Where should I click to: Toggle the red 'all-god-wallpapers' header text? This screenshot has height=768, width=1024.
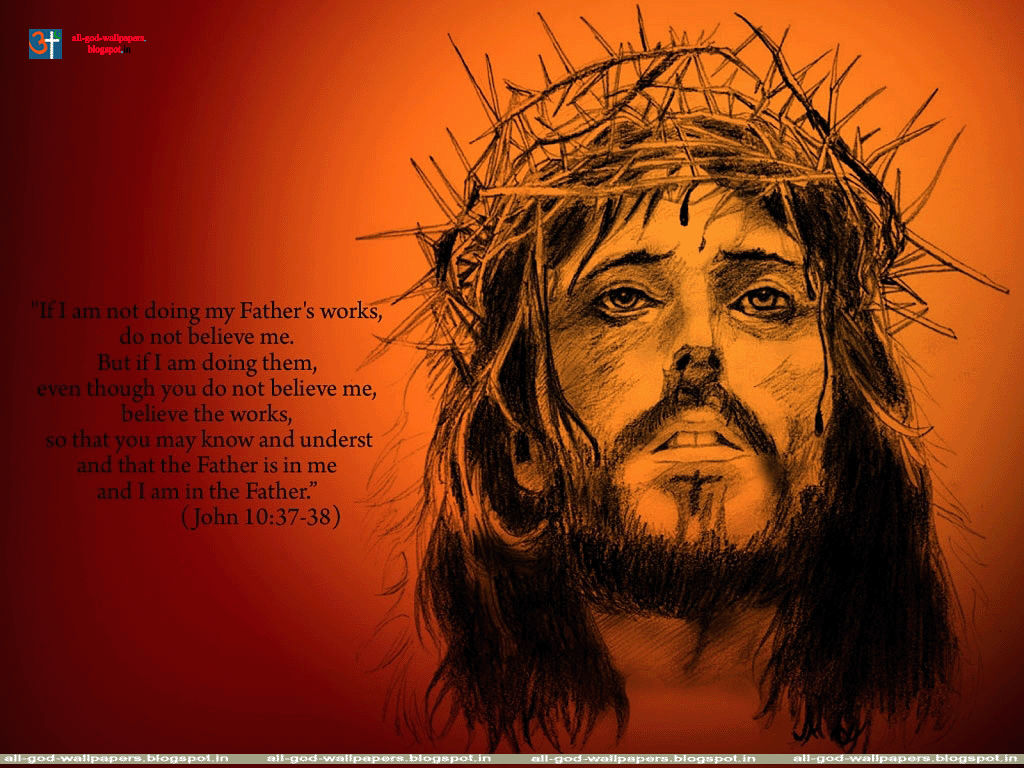pyautogui.click(x=109, y=38)
